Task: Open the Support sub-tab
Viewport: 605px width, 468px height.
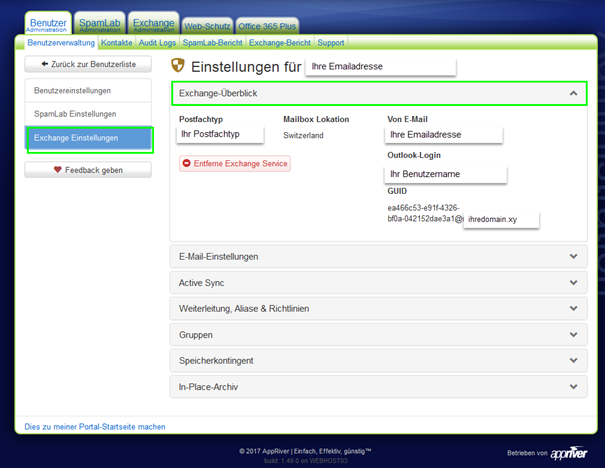Action: pyautogui.click(x=331, y=42)
